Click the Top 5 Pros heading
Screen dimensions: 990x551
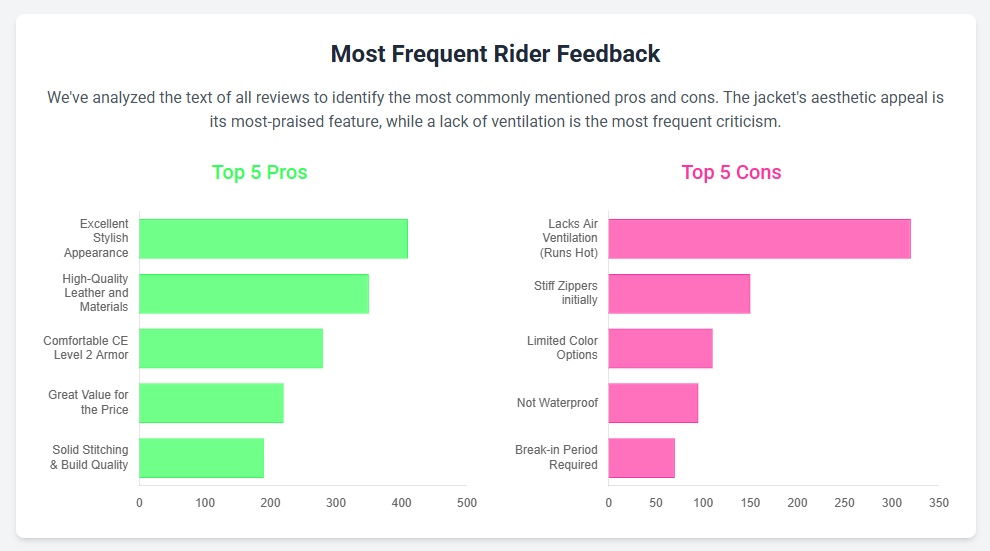click(x=259, y=172)
